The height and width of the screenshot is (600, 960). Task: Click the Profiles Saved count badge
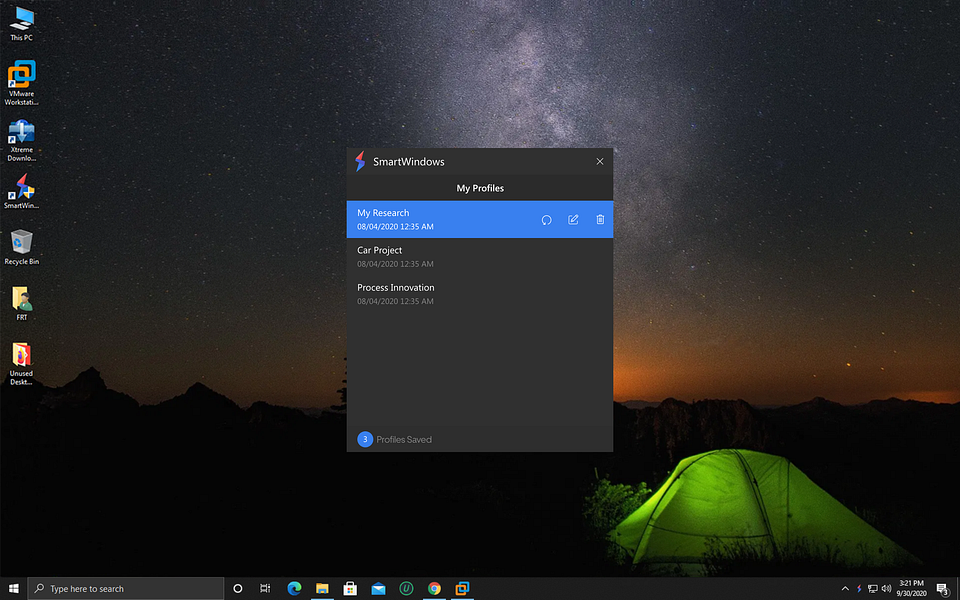click(365, 439)
